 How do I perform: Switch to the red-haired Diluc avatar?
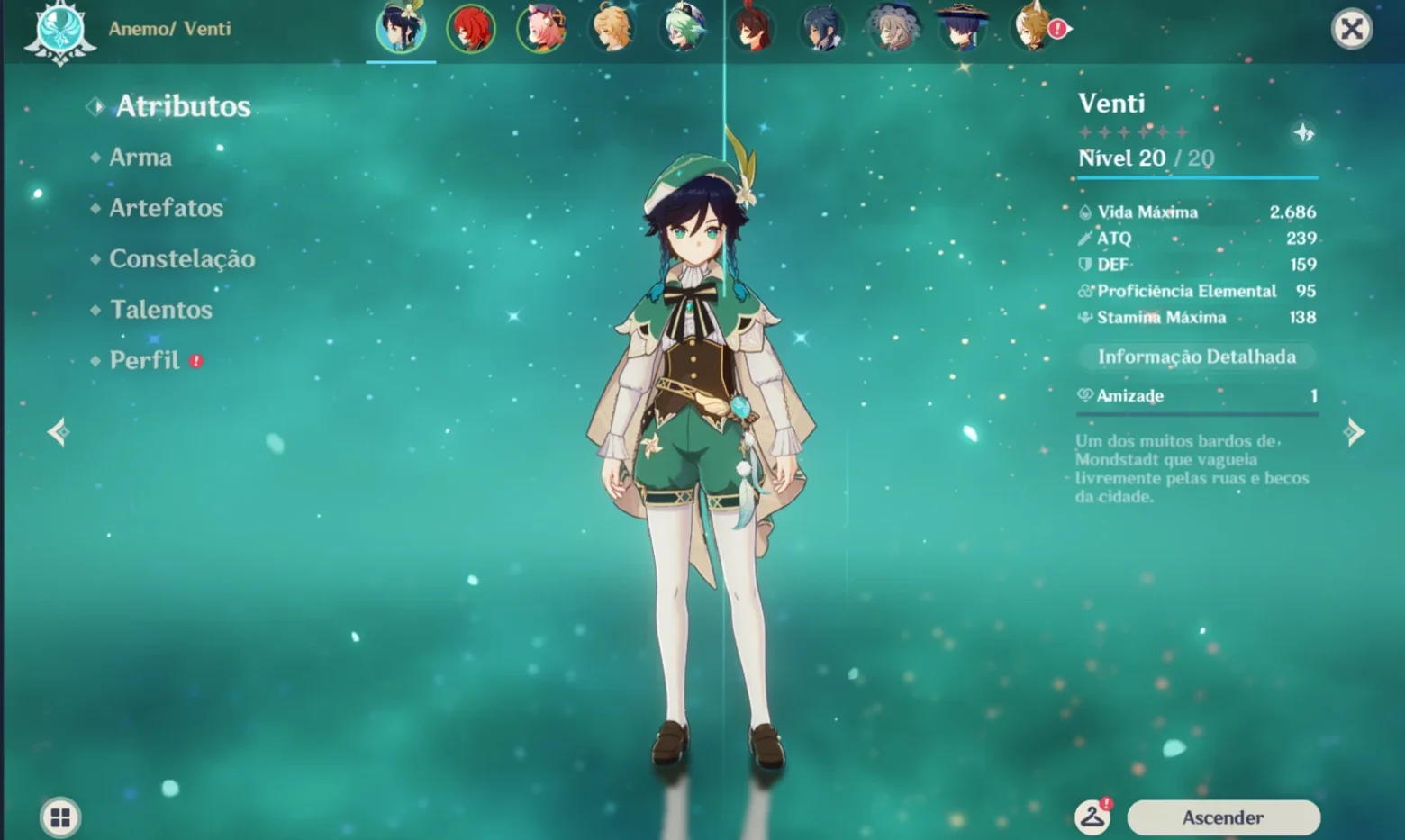click(471, 28)
